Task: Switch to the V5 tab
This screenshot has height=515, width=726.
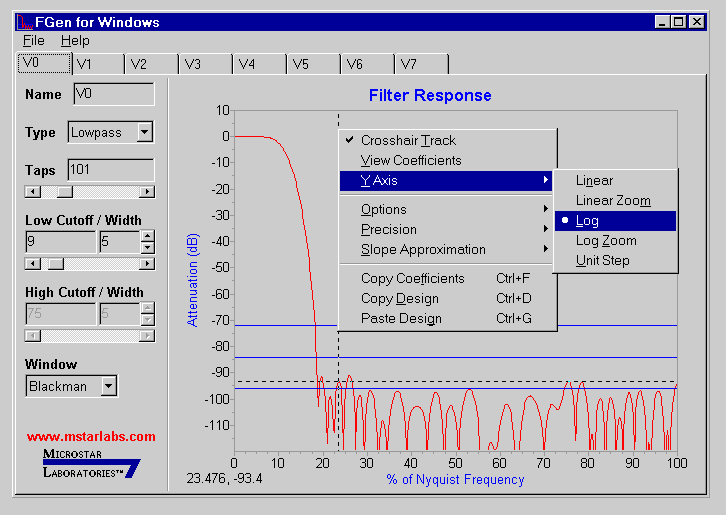Action: [x=314, y=64]
